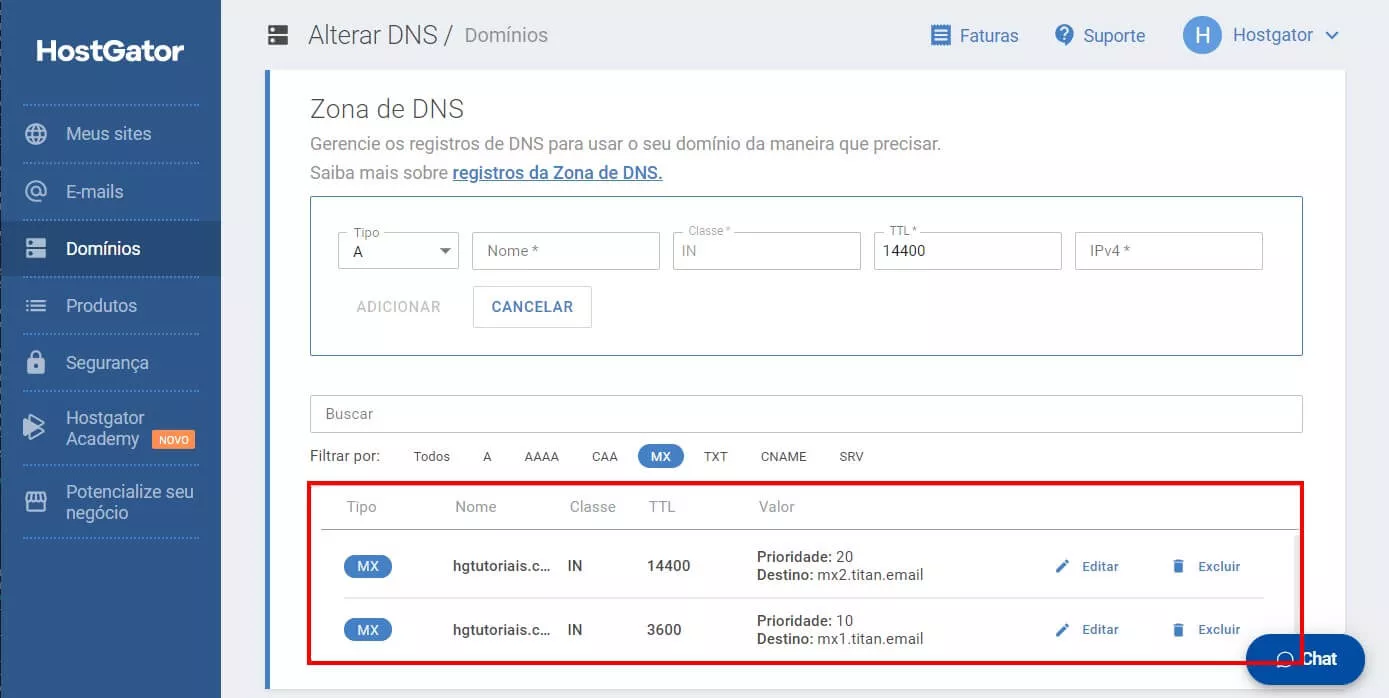Click the TTL column header

point(661,507)
